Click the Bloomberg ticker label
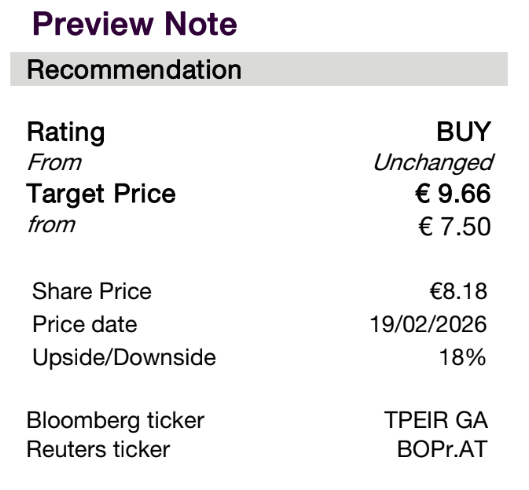 [115, 421]
